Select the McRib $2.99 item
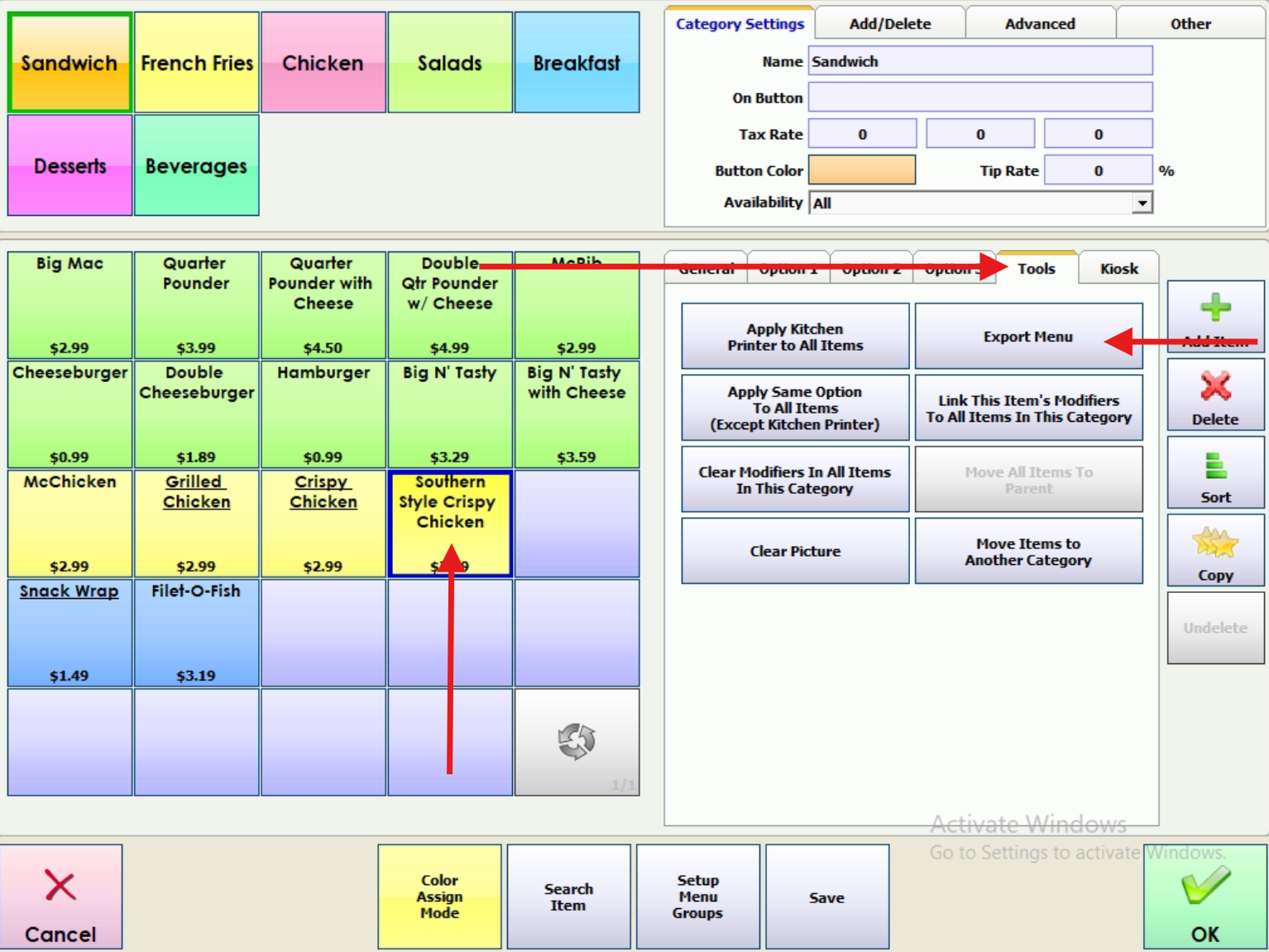The height and width of the screenshot is (952, 1269). [x=577, y=305]
